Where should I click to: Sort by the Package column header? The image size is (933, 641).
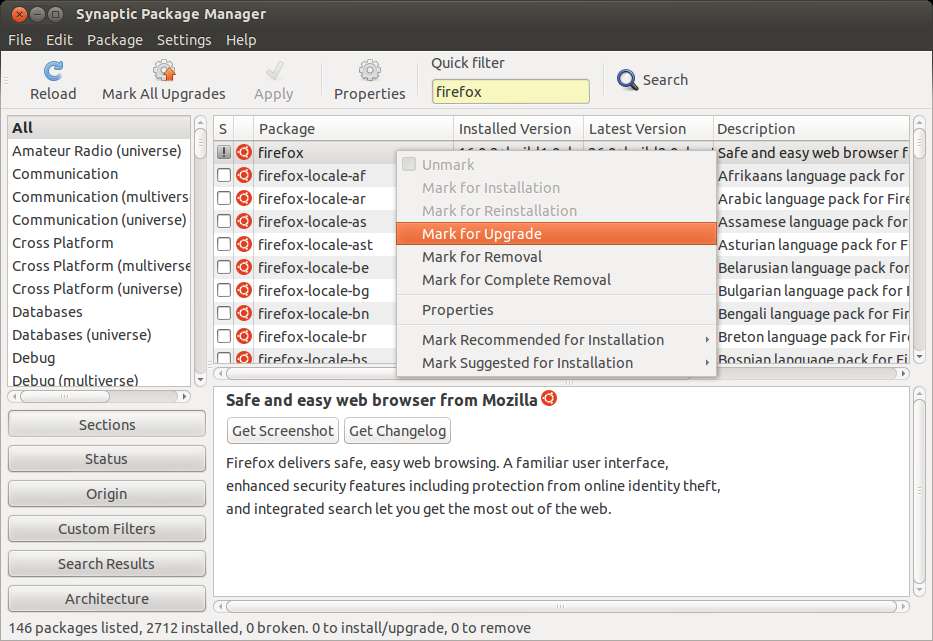[x=353, y=129]
